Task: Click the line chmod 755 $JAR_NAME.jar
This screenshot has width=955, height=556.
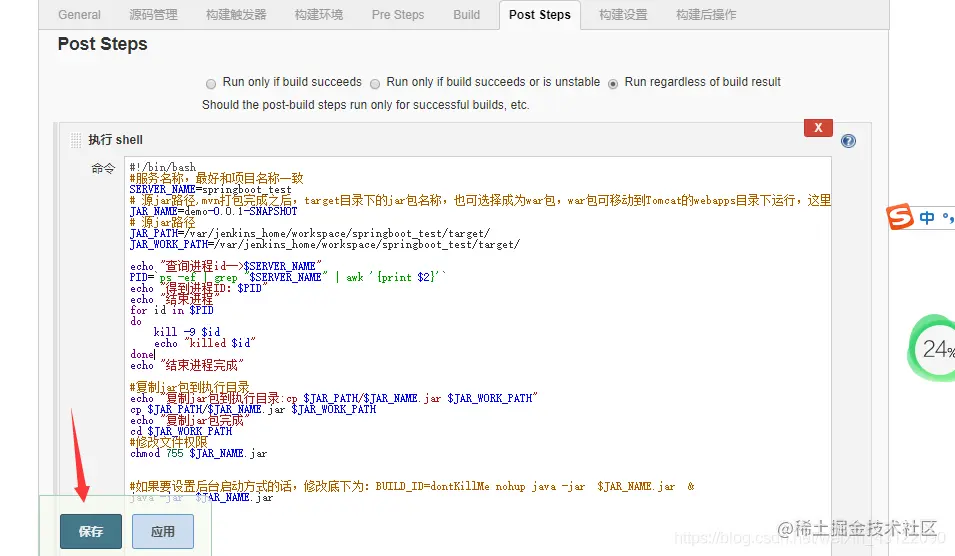Action: 199,453
